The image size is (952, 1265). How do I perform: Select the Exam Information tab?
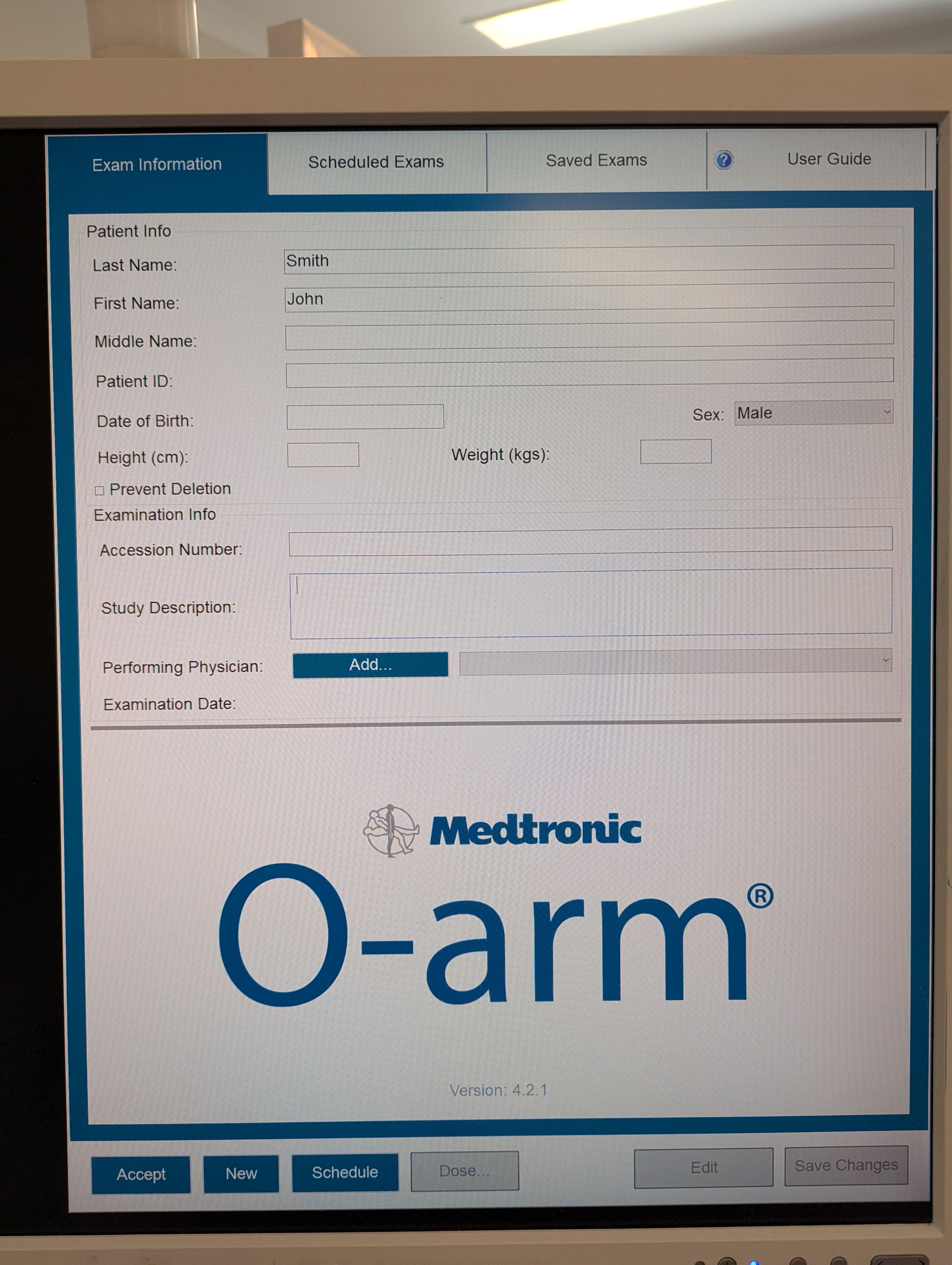click(156, 165)
